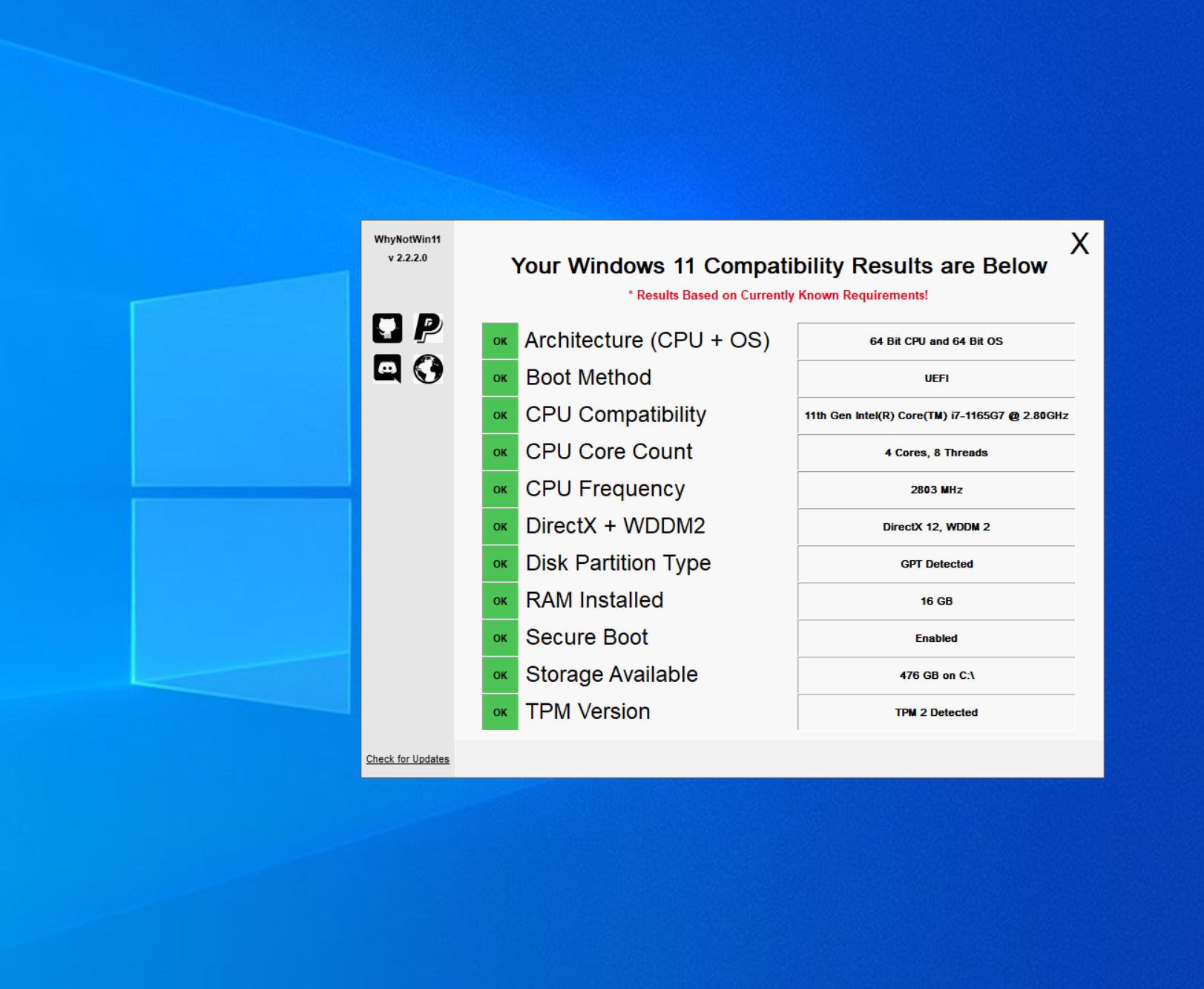Click the OK status for Secure Boot
This screenshot has width=1204, height=989.
point(500,638)
